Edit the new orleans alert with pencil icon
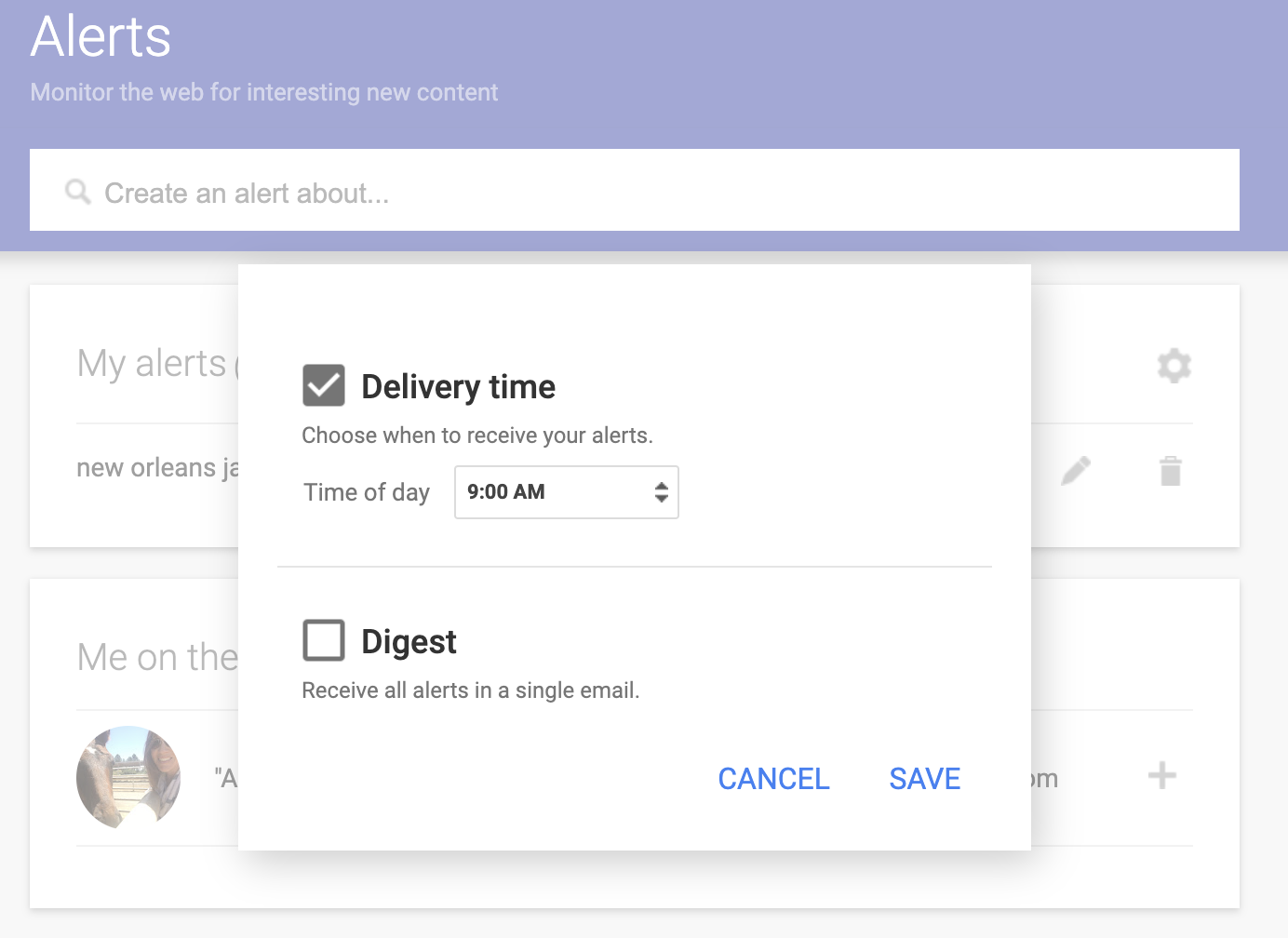This screenshot has width=1288, height=938. click(x=1075, y=470)
